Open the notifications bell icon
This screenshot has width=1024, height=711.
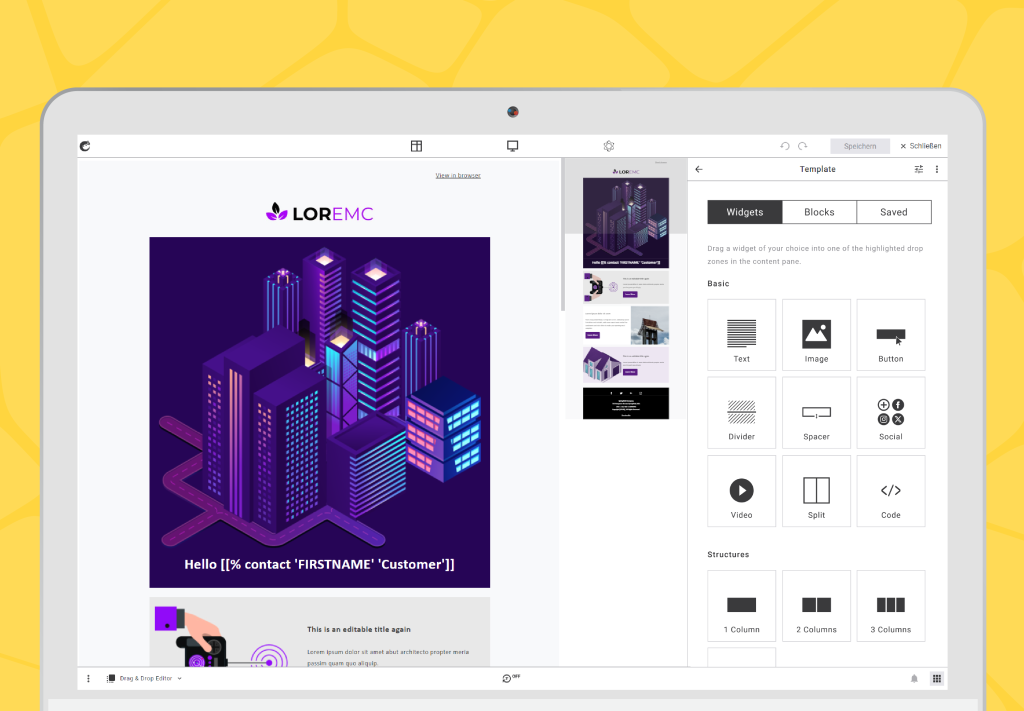pos(914,679)
